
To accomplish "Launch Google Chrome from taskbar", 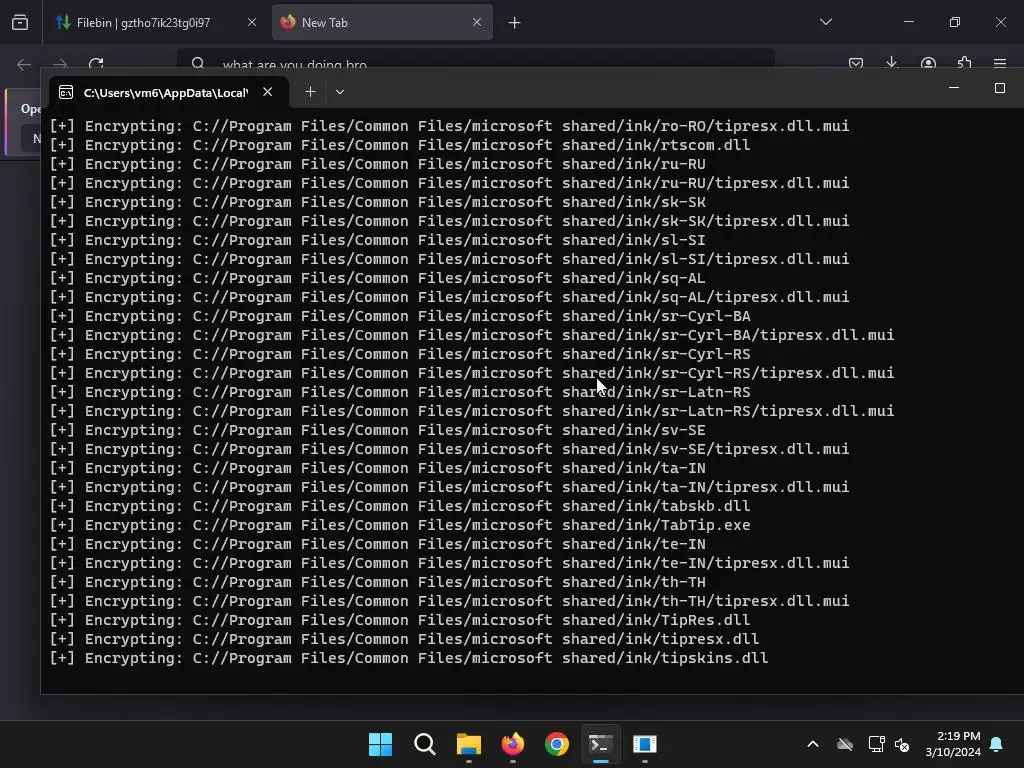I will tap(557, 744).
